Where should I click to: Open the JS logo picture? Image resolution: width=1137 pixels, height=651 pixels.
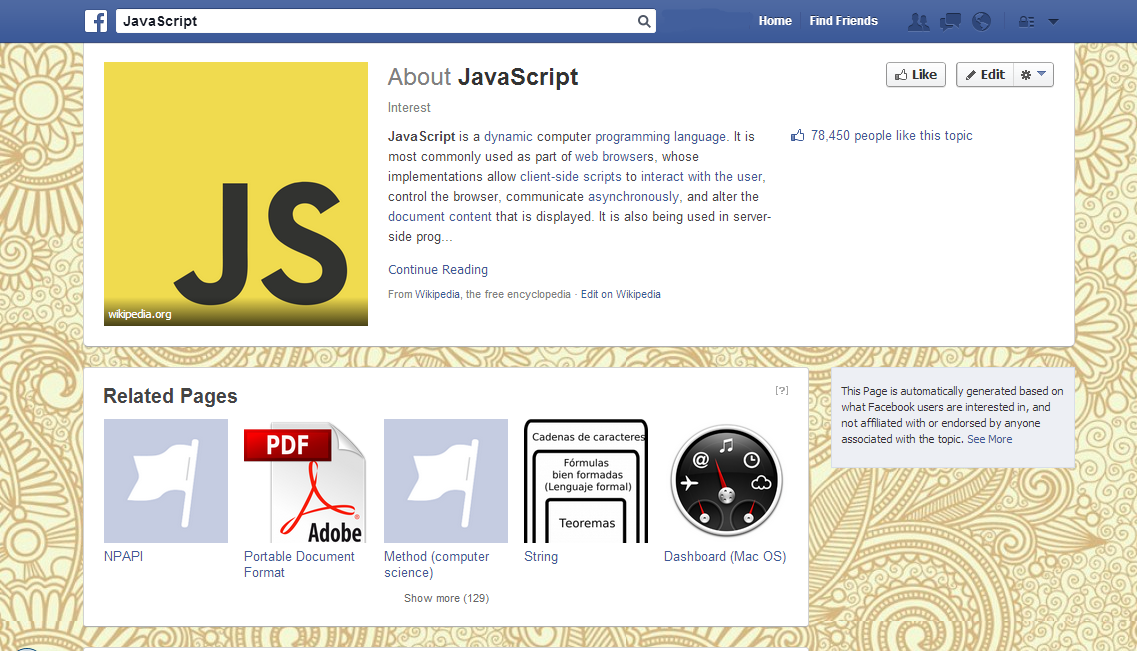(x=236, y=194)
